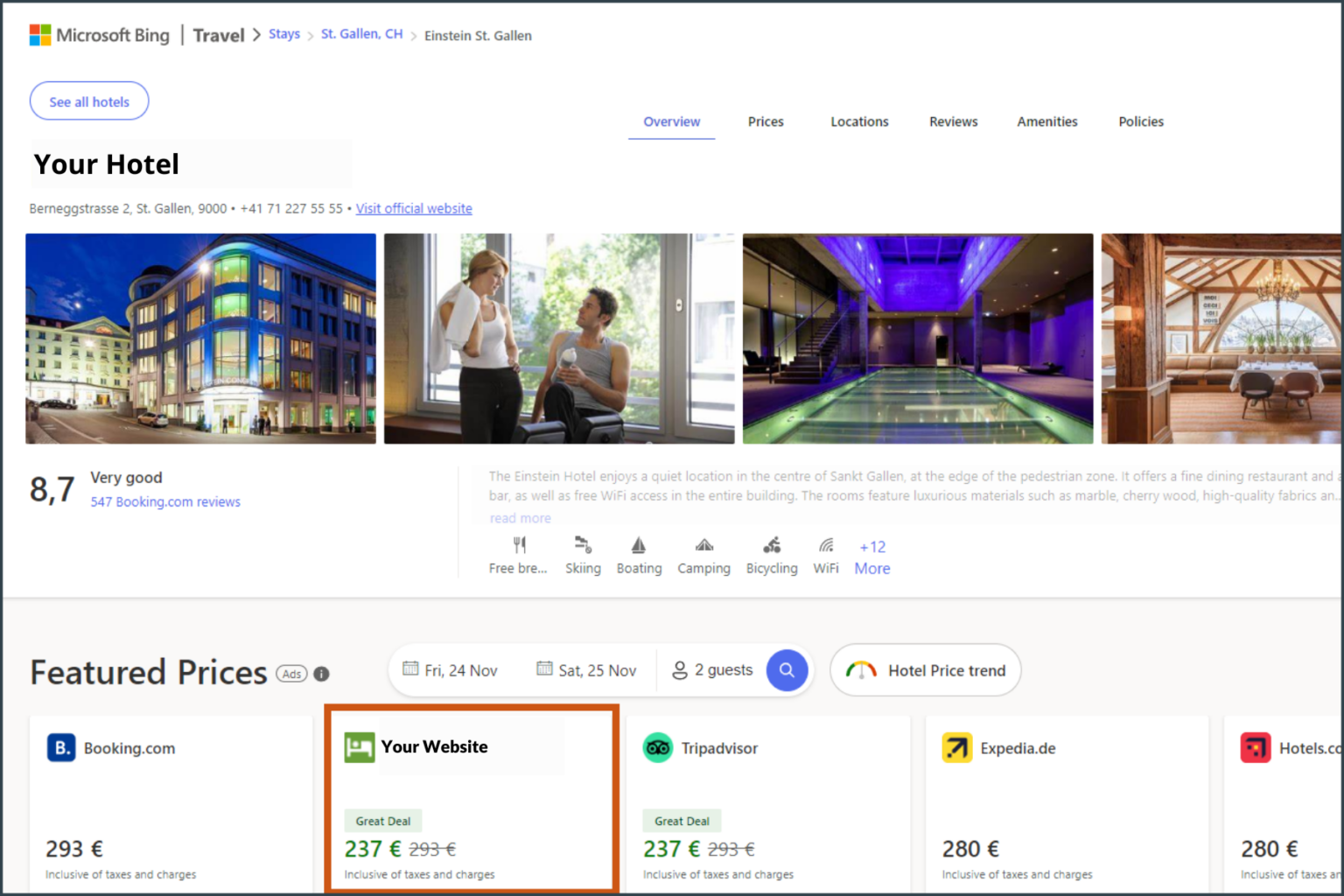Open the Amenities tab

pyautogui.click(x=1046, y=122)
